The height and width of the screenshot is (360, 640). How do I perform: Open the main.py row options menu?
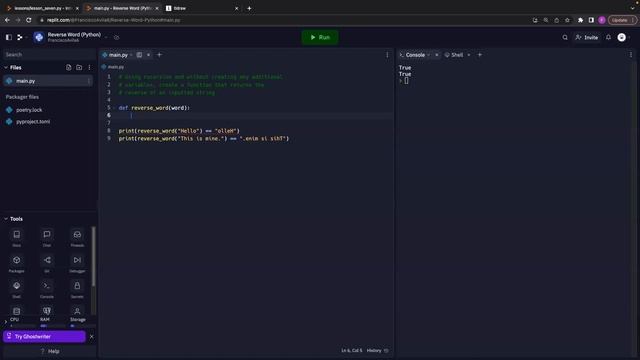(x=89, y=81)
